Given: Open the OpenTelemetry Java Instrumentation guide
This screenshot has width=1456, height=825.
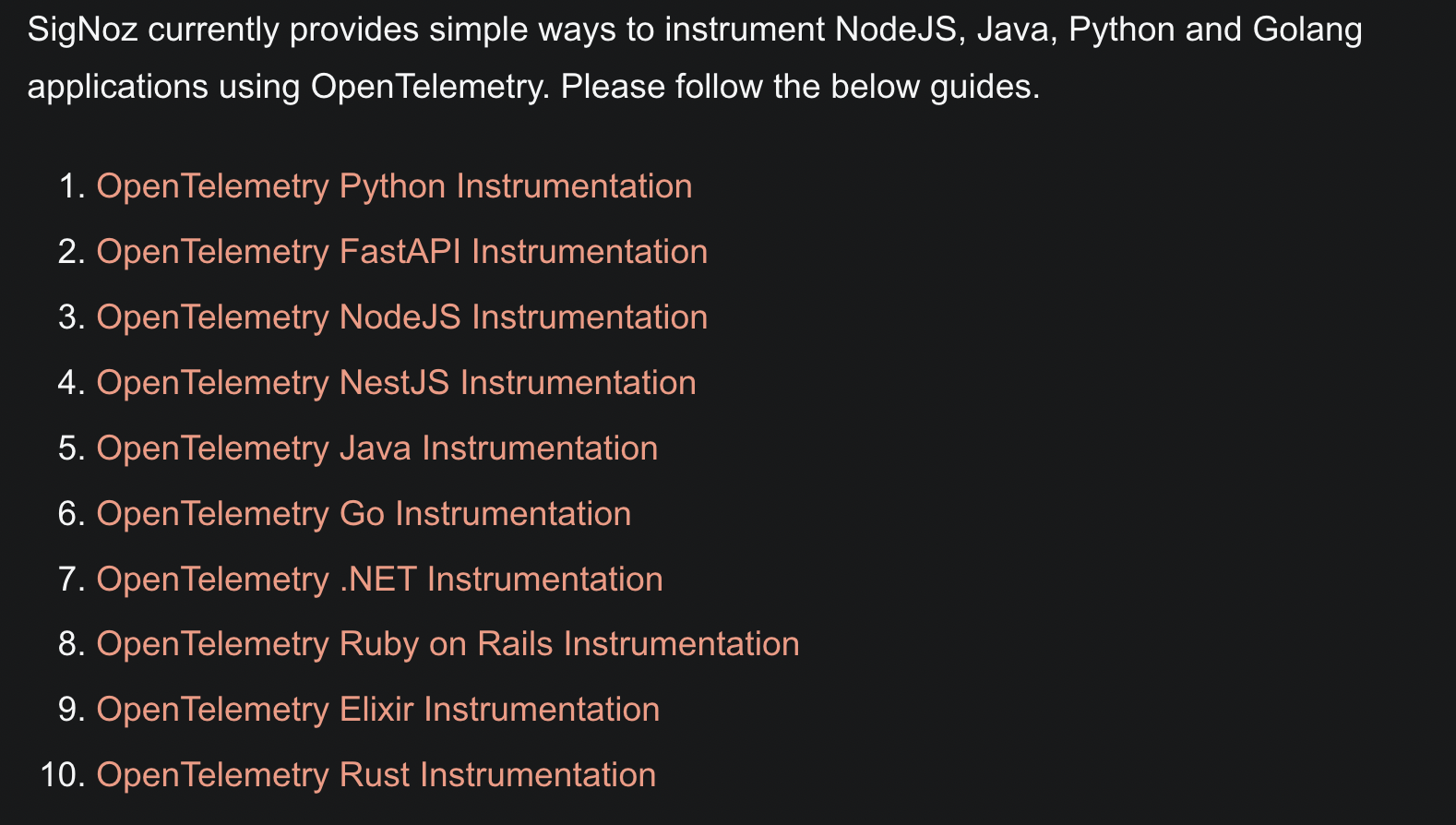Looking at the screenshot, I should pos(376,448).
